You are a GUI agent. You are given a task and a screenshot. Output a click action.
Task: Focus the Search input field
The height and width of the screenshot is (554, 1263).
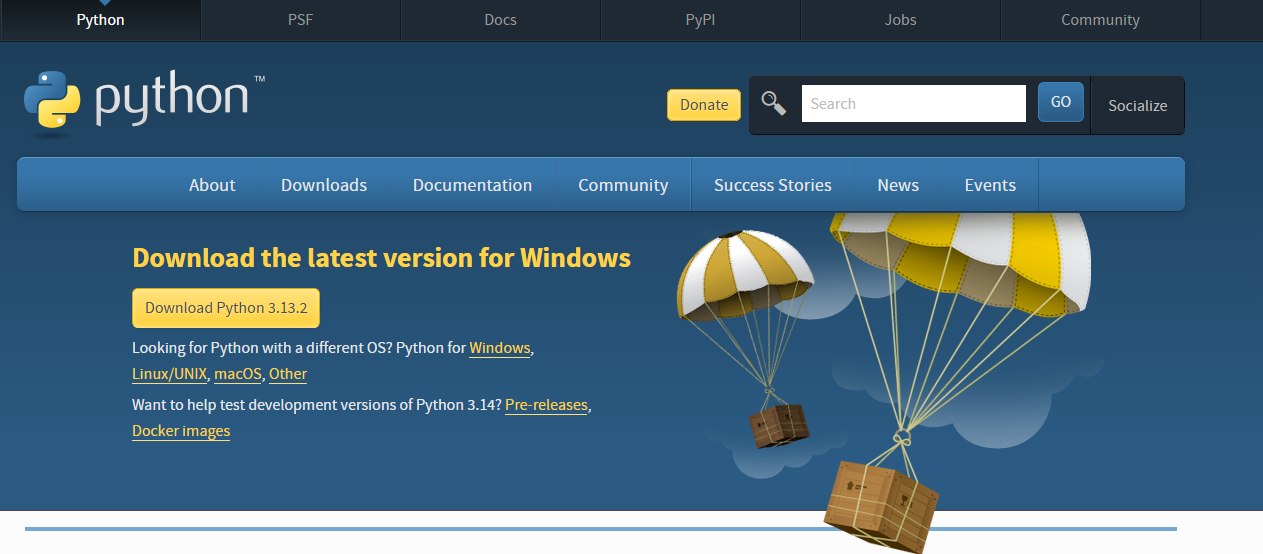click(x=914, y=104)
